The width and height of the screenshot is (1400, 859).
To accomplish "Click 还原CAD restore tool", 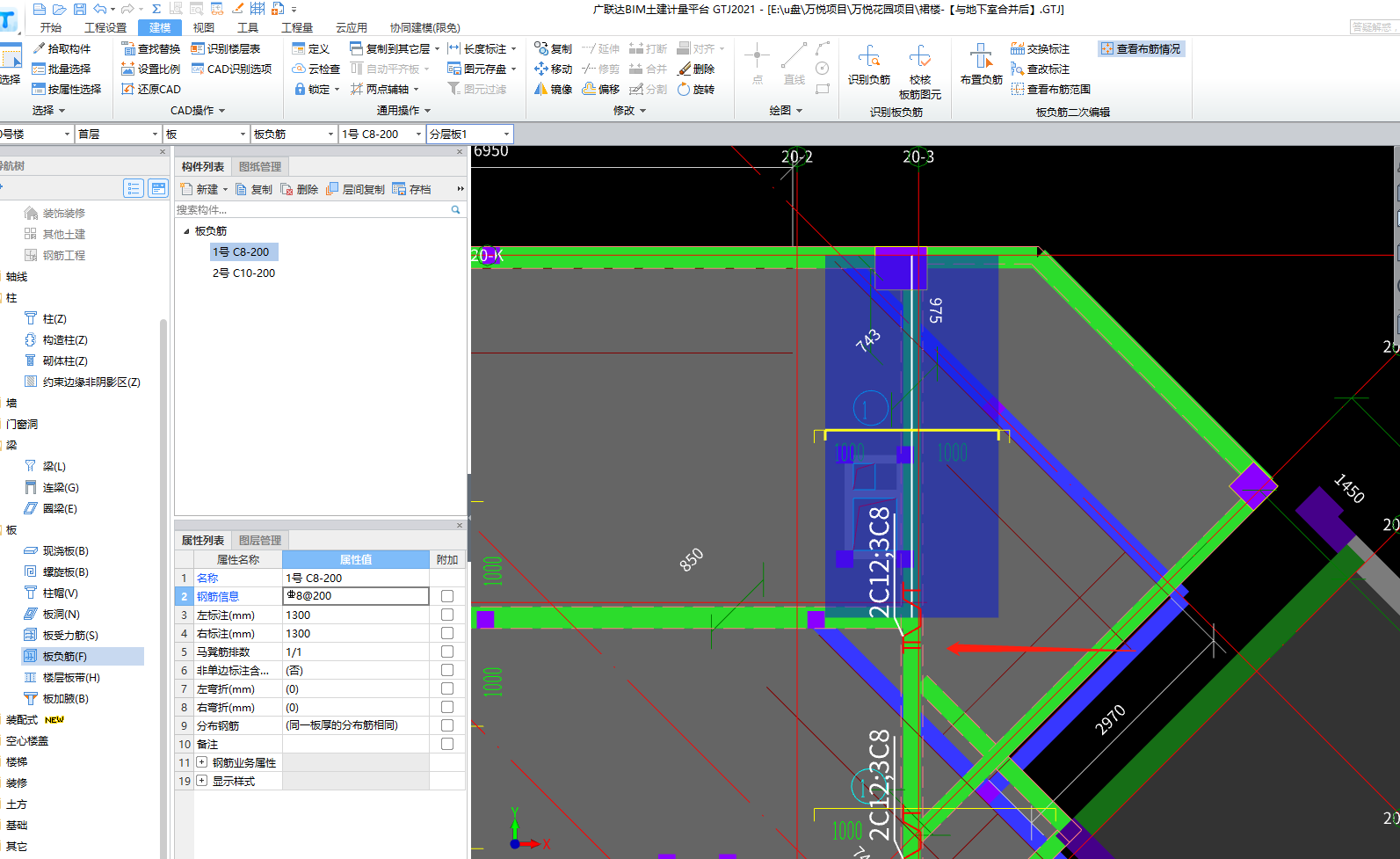I will [151, 89].
